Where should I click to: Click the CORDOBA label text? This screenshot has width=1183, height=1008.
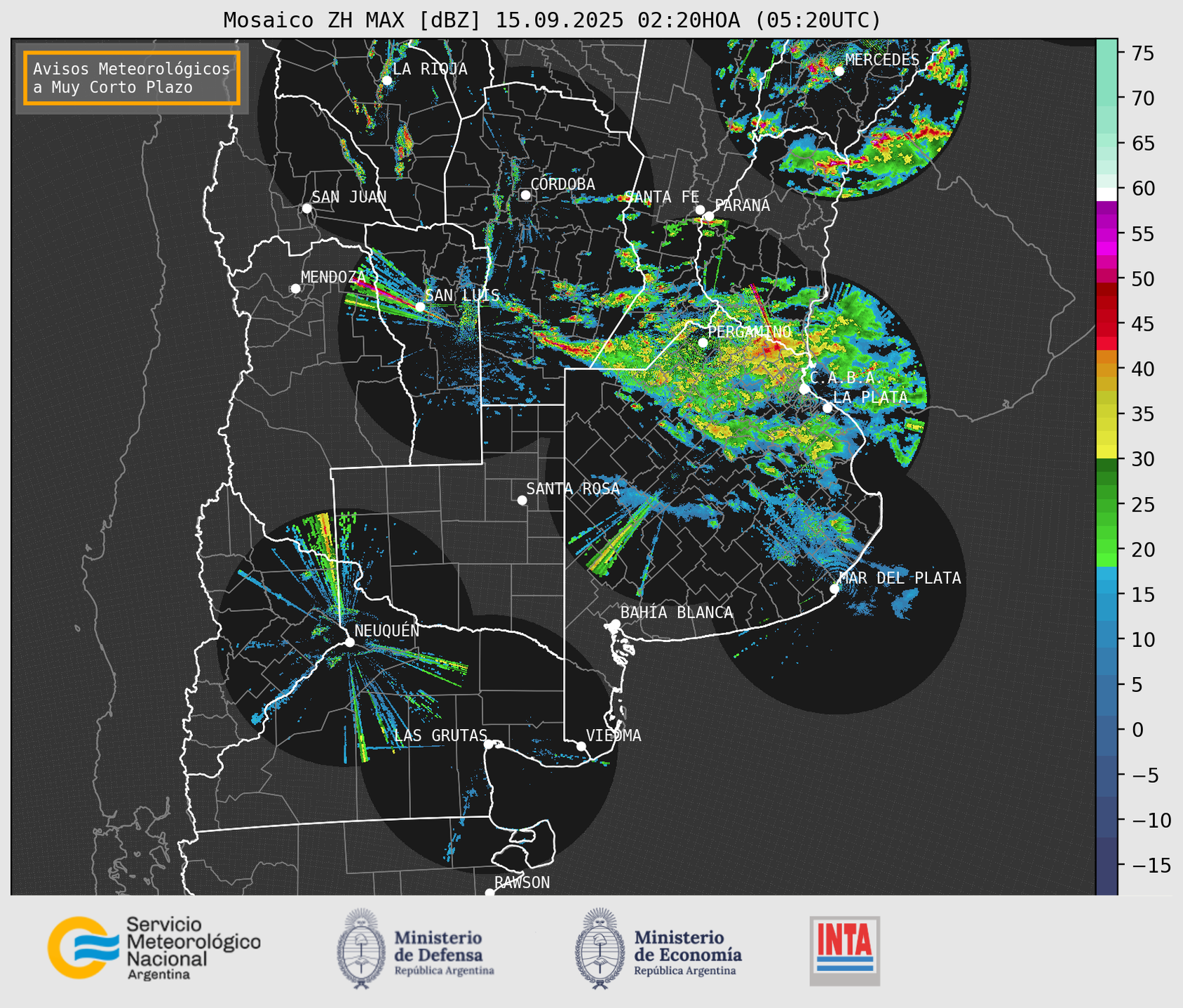pos(562,184)
